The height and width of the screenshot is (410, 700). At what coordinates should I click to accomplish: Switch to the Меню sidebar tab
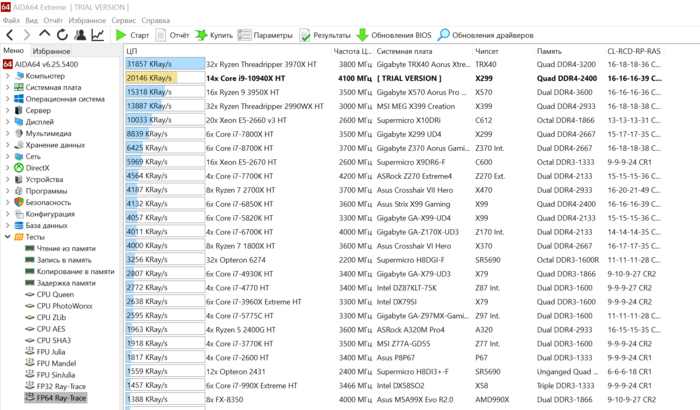14,50
